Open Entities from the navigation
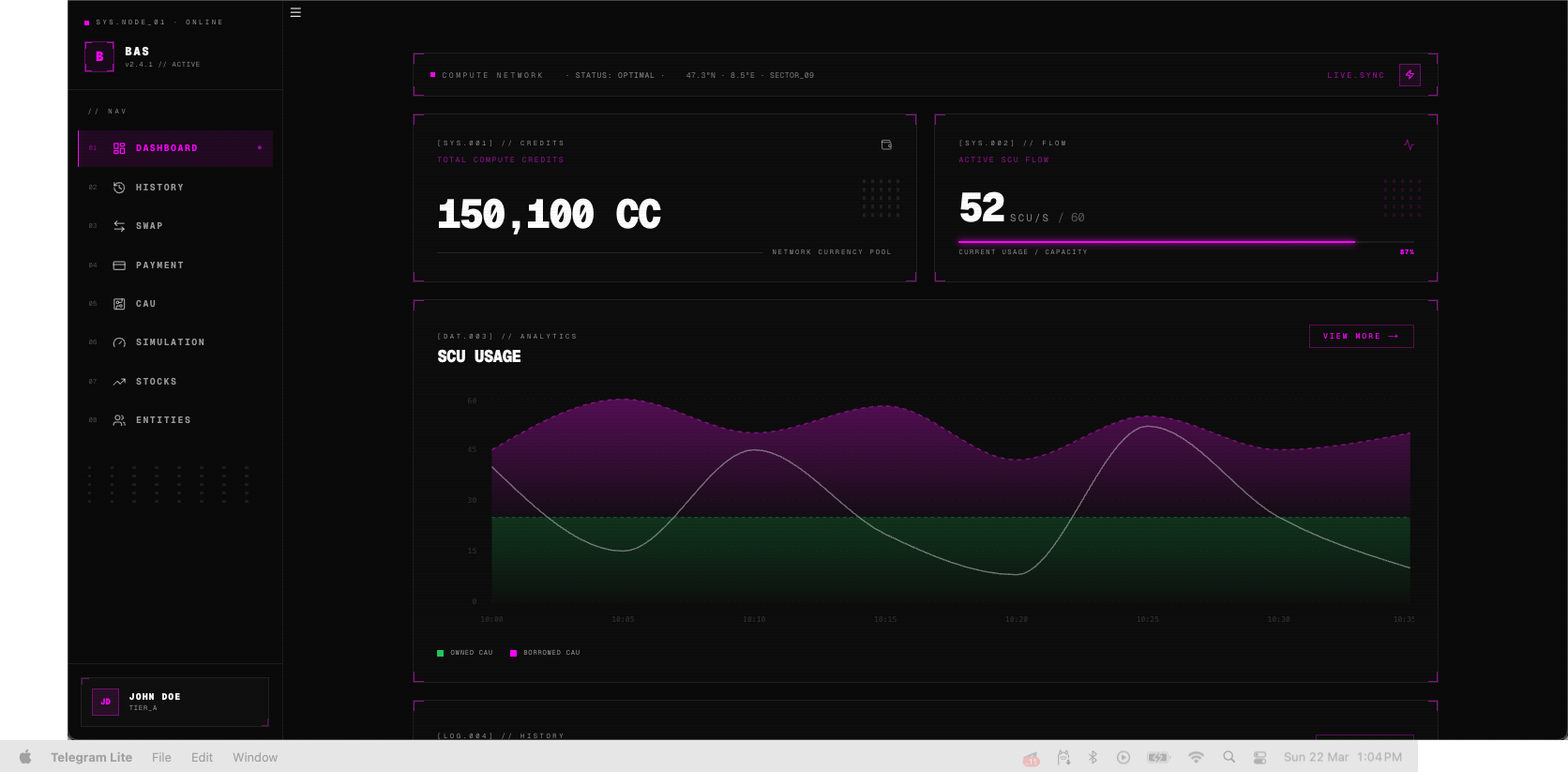This screenshot has height=772, width=1568. click(175, 420)
